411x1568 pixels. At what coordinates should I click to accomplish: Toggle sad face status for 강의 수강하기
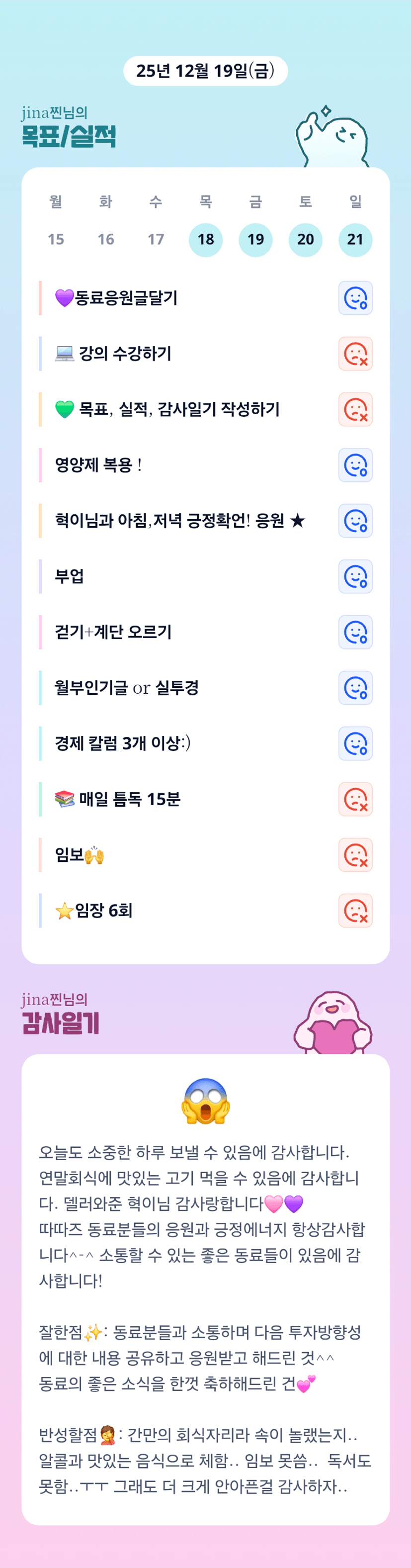point(355,354)
